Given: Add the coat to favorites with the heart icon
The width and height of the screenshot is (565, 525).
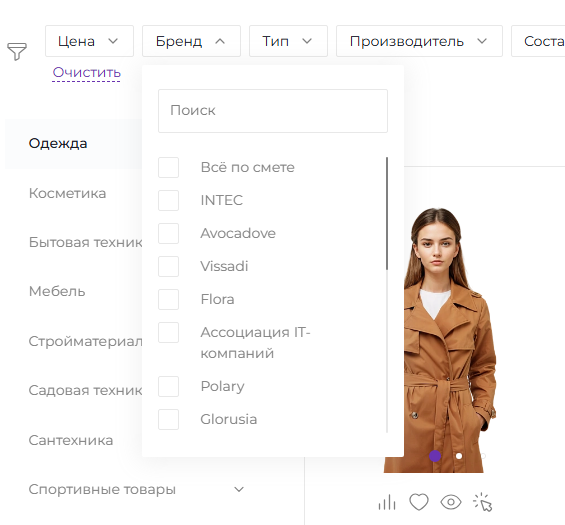Looking at the screenshot, I should tap(419, 502).
